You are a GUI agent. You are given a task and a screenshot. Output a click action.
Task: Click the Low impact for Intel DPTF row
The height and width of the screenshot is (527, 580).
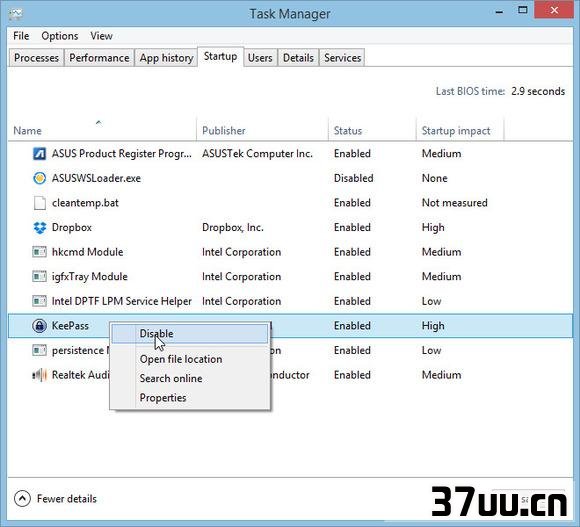click(x=431, y=301)
